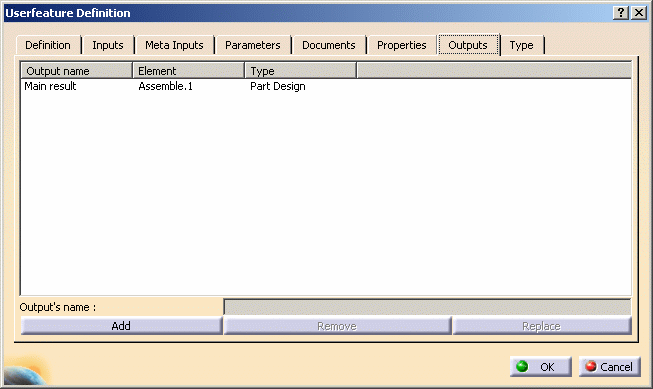Click the Part Design type cell
653x389 pixels.
pos(278,86)
